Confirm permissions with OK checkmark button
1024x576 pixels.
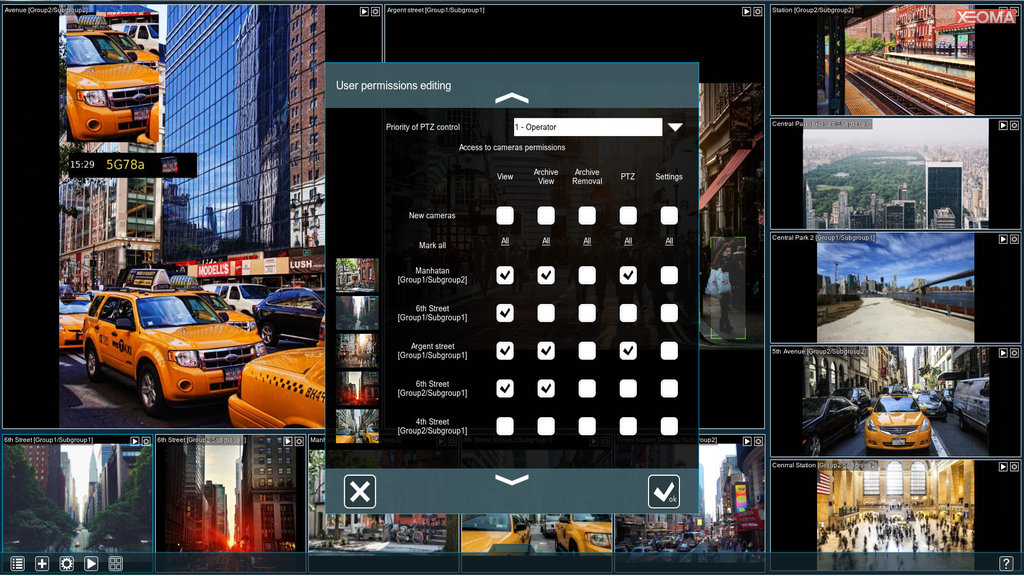coord(664,492)
